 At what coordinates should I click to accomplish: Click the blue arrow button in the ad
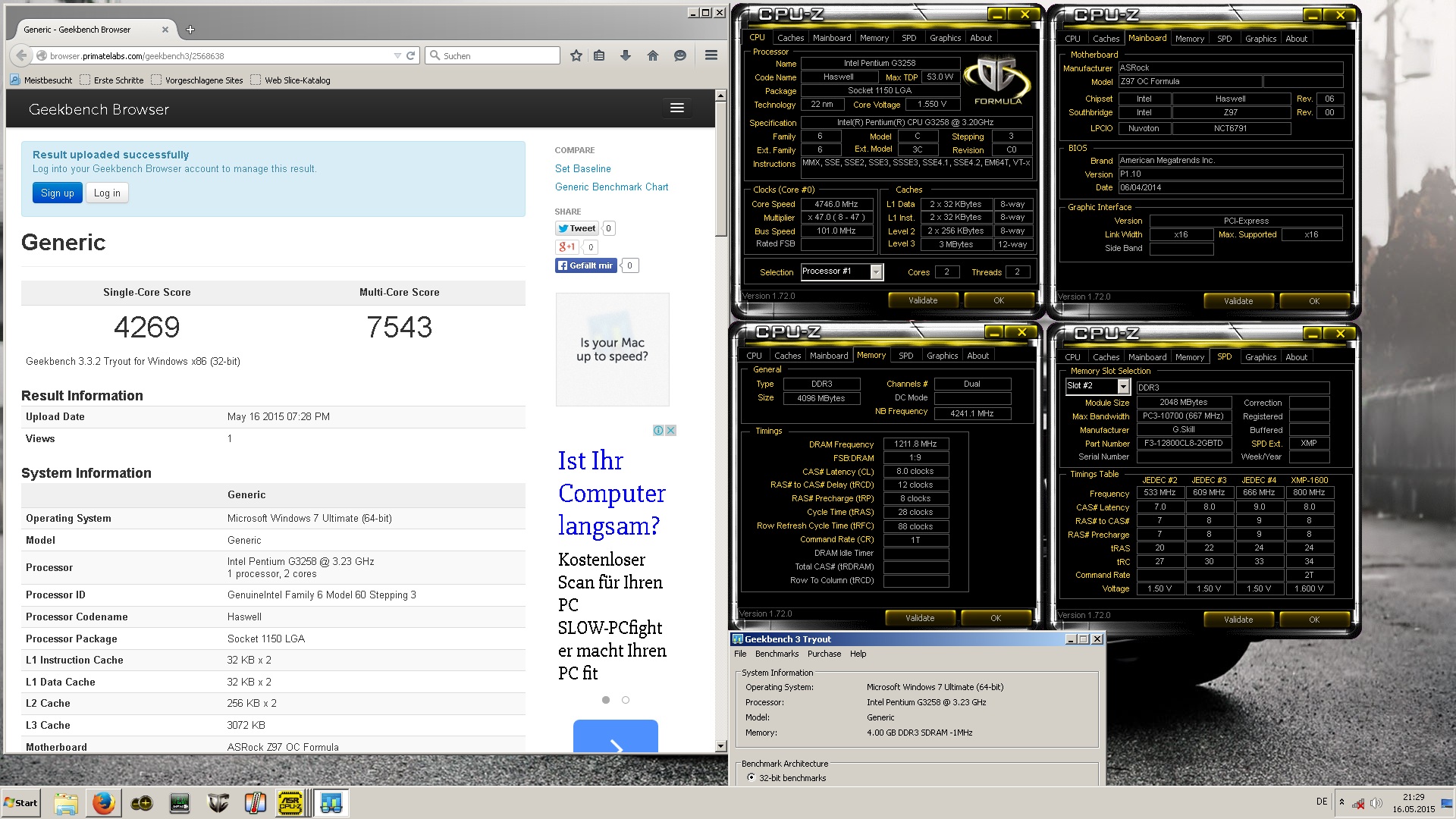[x=616, y=736]
